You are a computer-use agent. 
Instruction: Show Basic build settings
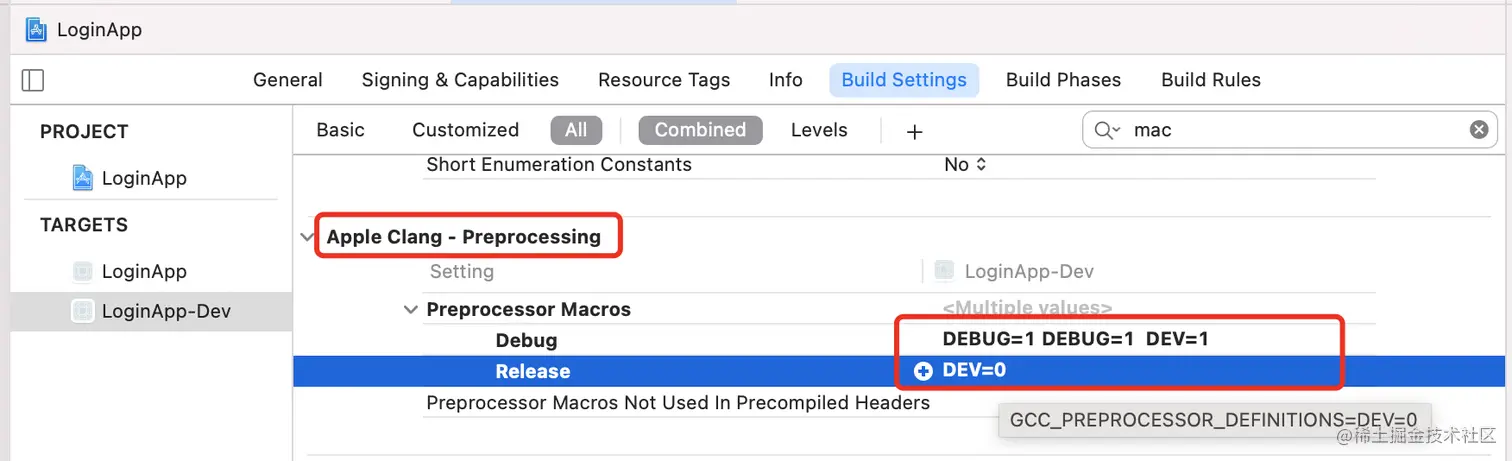pyautogui.click(x=340, y=130)
